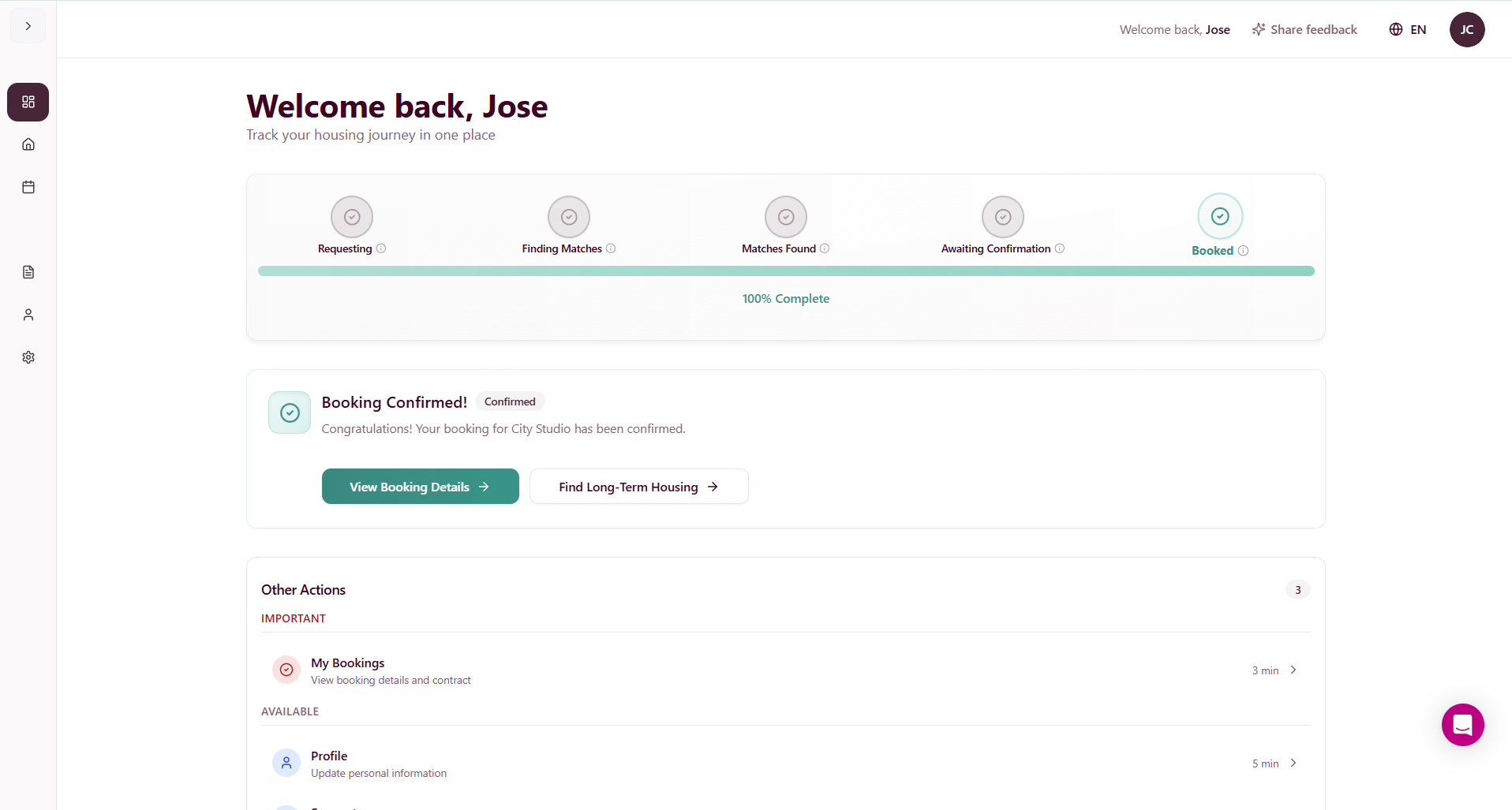Click the Matches Found step circle
This screenshot has width=1512, height=810.
[786, 217]
